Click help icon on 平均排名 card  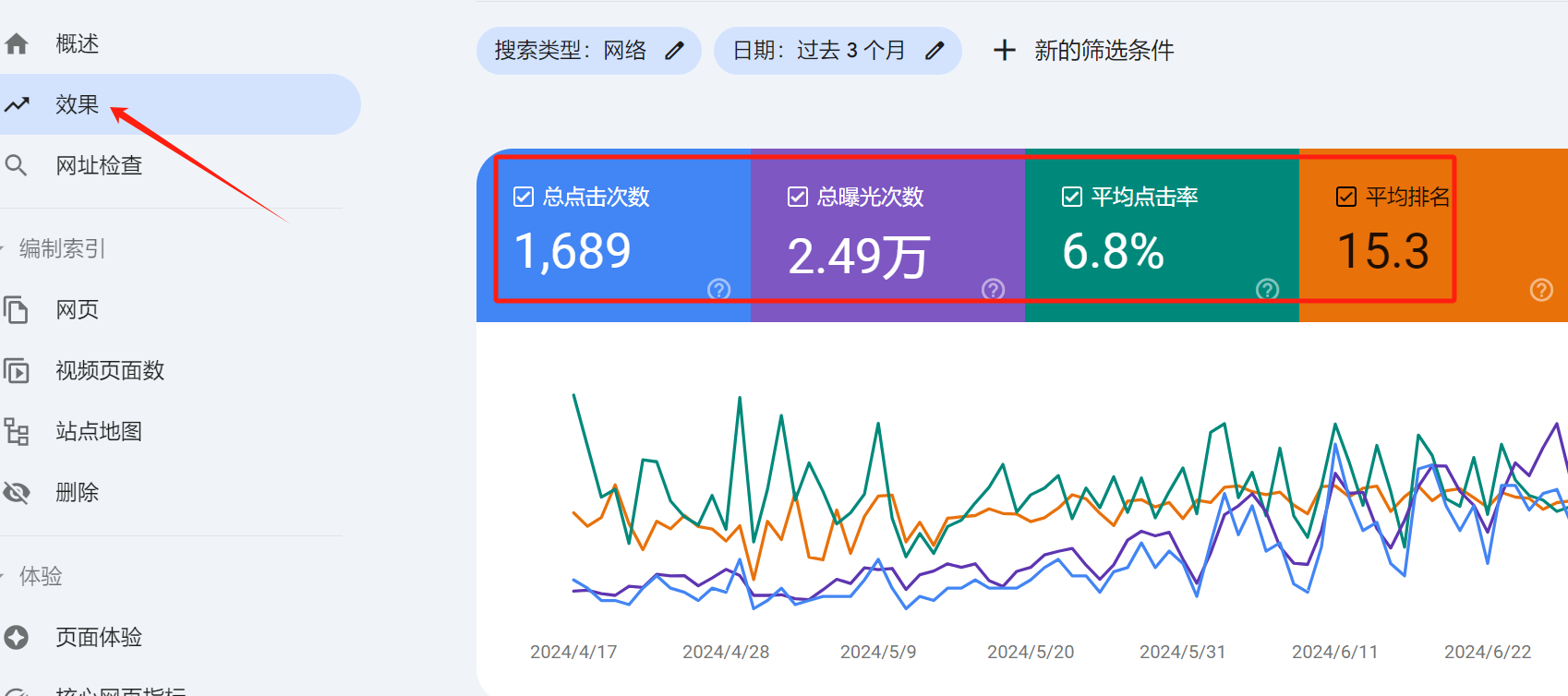[x=1541, y=290]
